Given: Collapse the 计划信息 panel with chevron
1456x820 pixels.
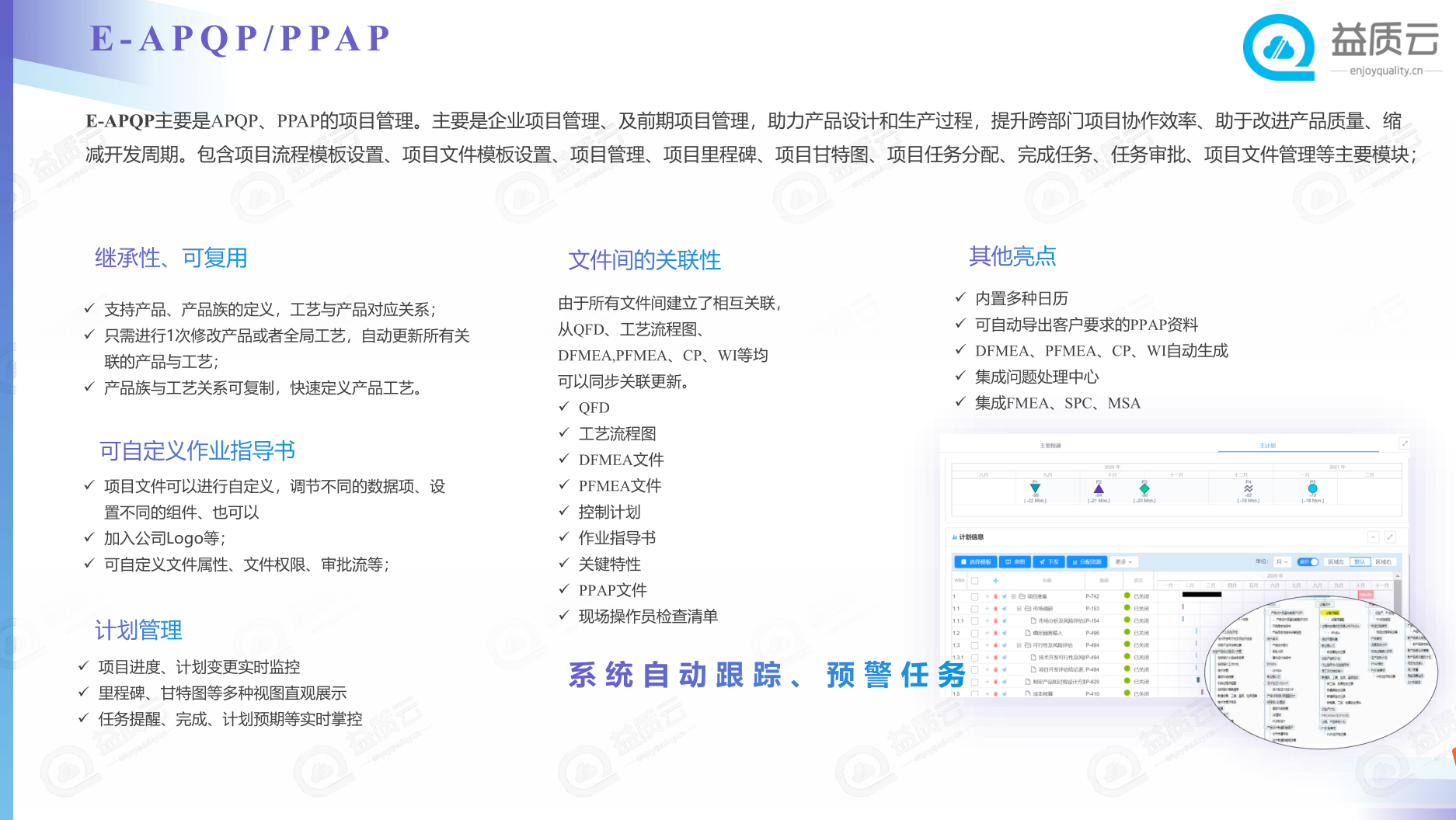Looking at the screenshot, I should click(1373, 537).
